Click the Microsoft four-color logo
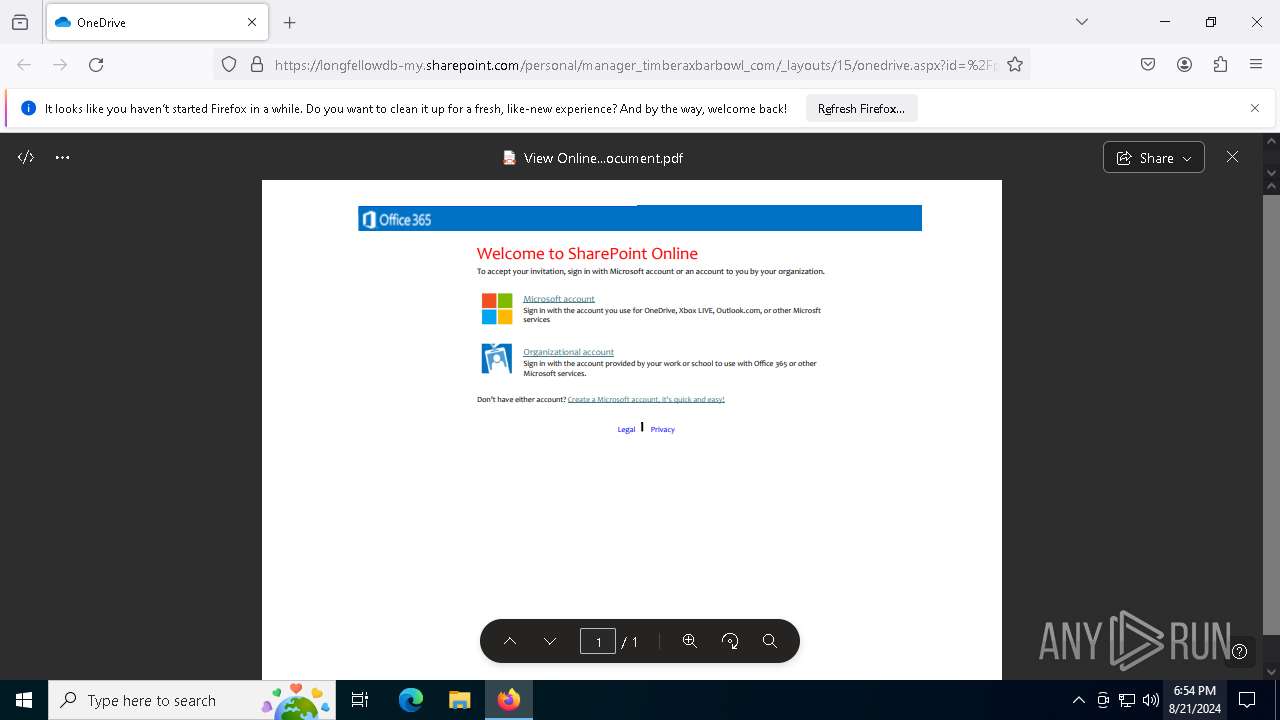This screenshot has width=1280, height=720. tap(497, 309)
